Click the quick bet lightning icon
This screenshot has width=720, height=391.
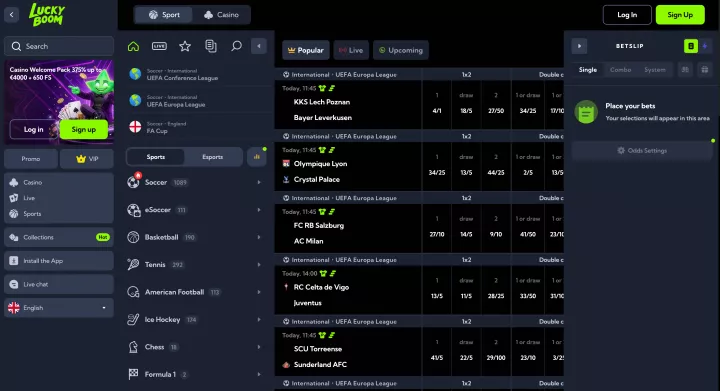coord(705,46)
